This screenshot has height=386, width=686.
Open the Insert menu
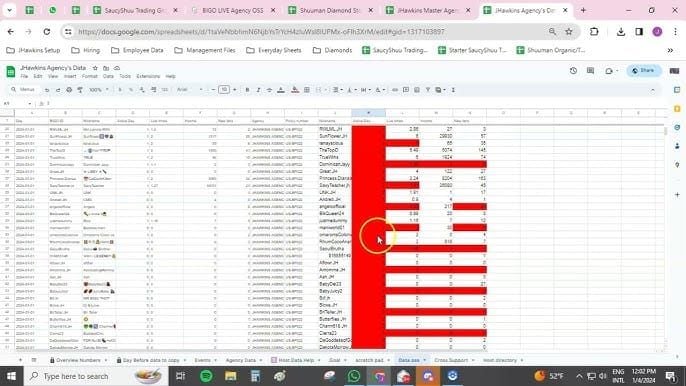[70, 76]
